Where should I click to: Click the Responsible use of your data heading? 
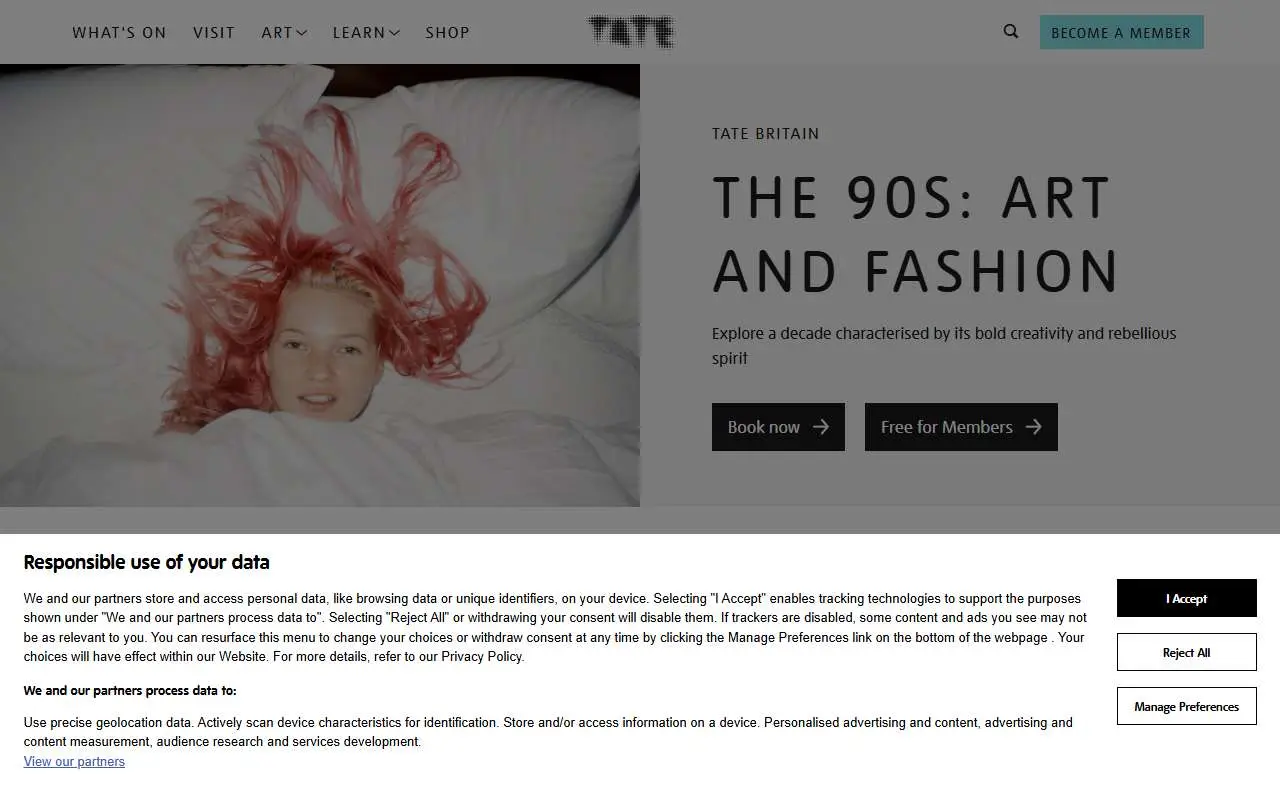(146, 562)
